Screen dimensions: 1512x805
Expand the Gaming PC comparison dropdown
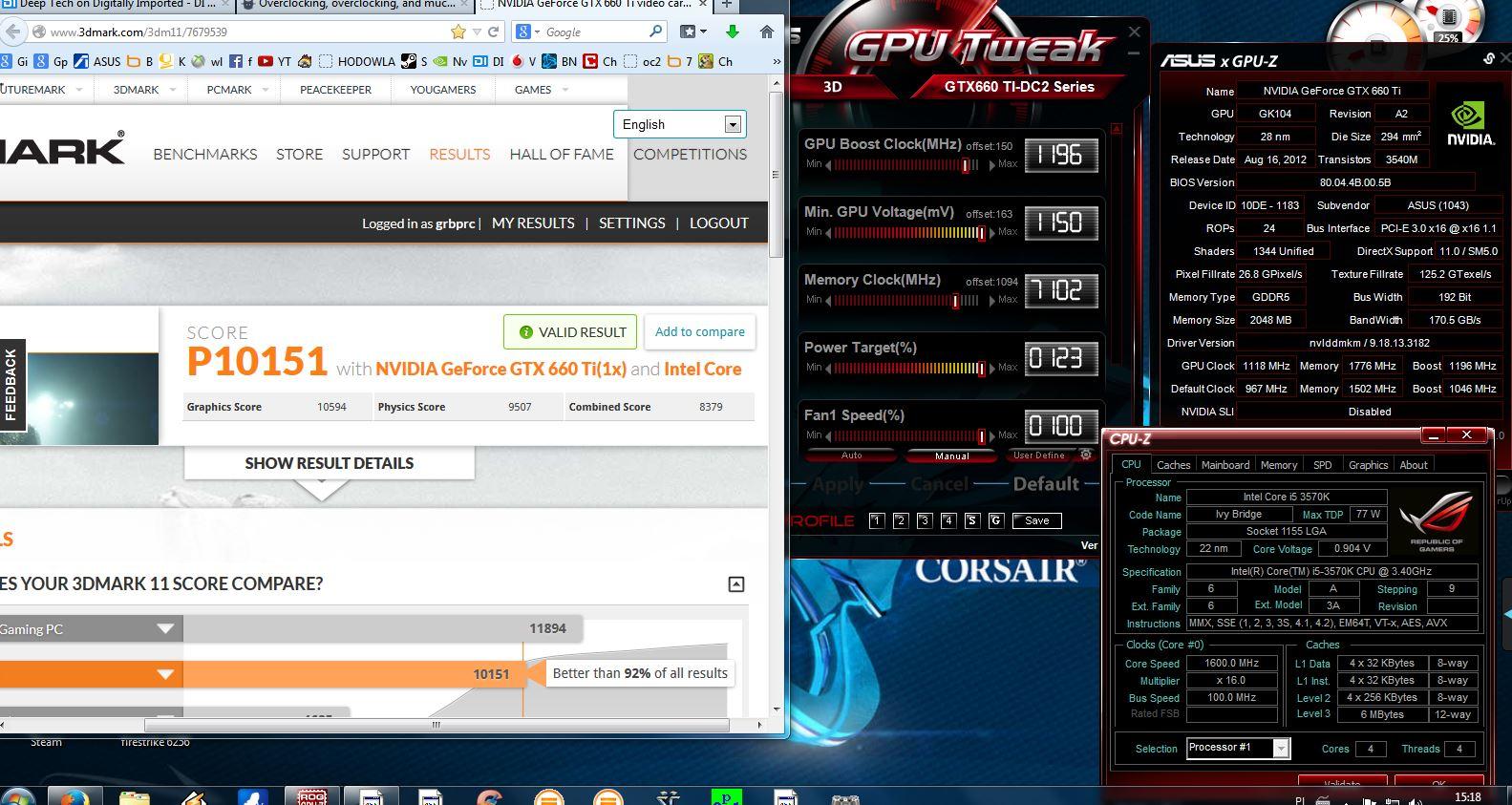[x=165, y=628]
